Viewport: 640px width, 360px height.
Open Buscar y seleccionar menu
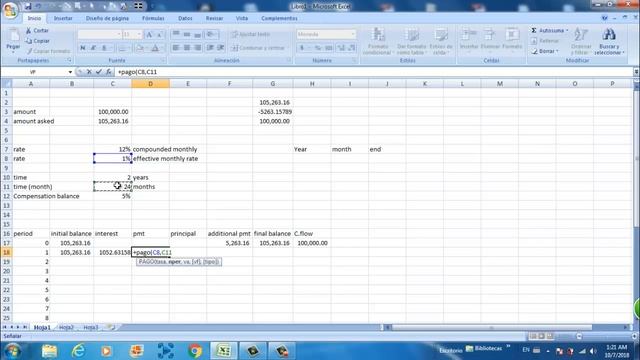coord(609,41)
